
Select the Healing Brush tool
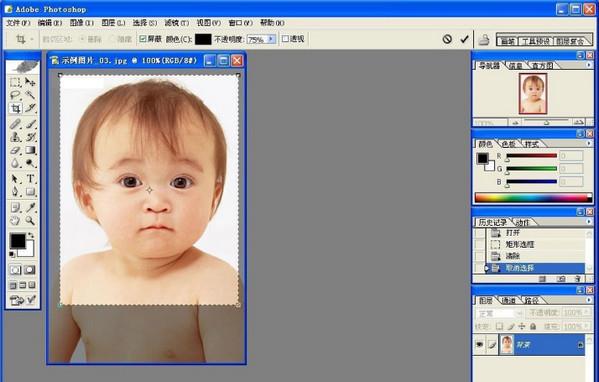(15, 124)
